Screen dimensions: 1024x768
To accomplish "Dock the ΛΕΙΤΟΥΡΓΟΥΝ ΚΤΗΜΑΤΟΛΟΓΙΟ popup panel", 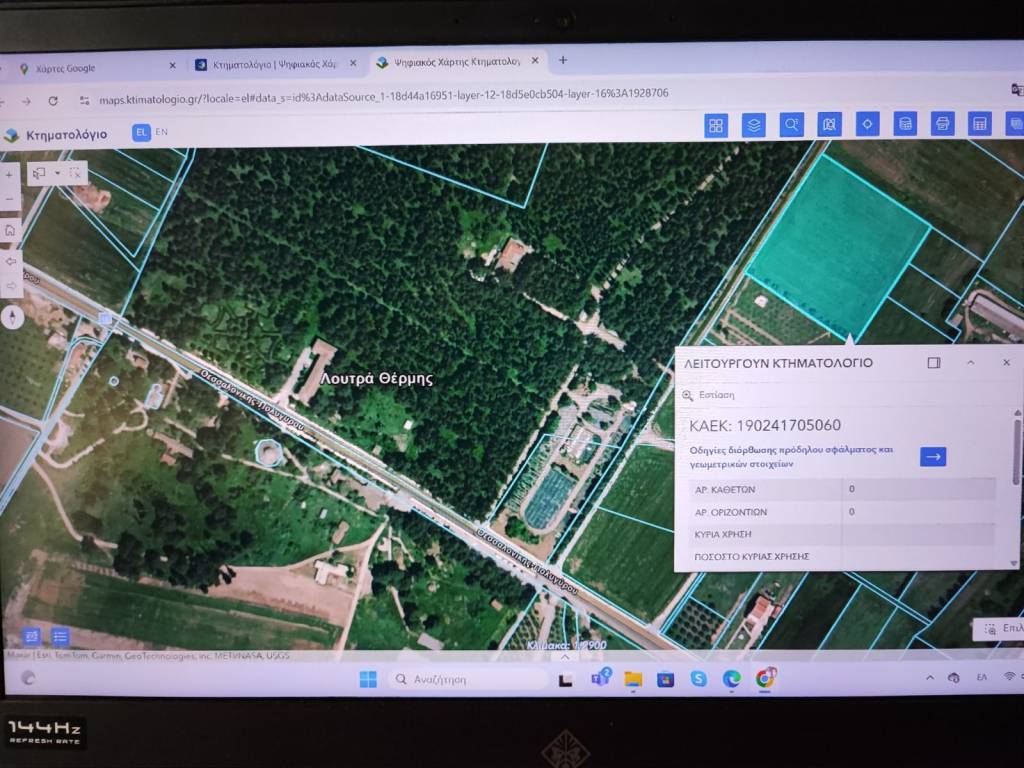I will pos(934,363).
